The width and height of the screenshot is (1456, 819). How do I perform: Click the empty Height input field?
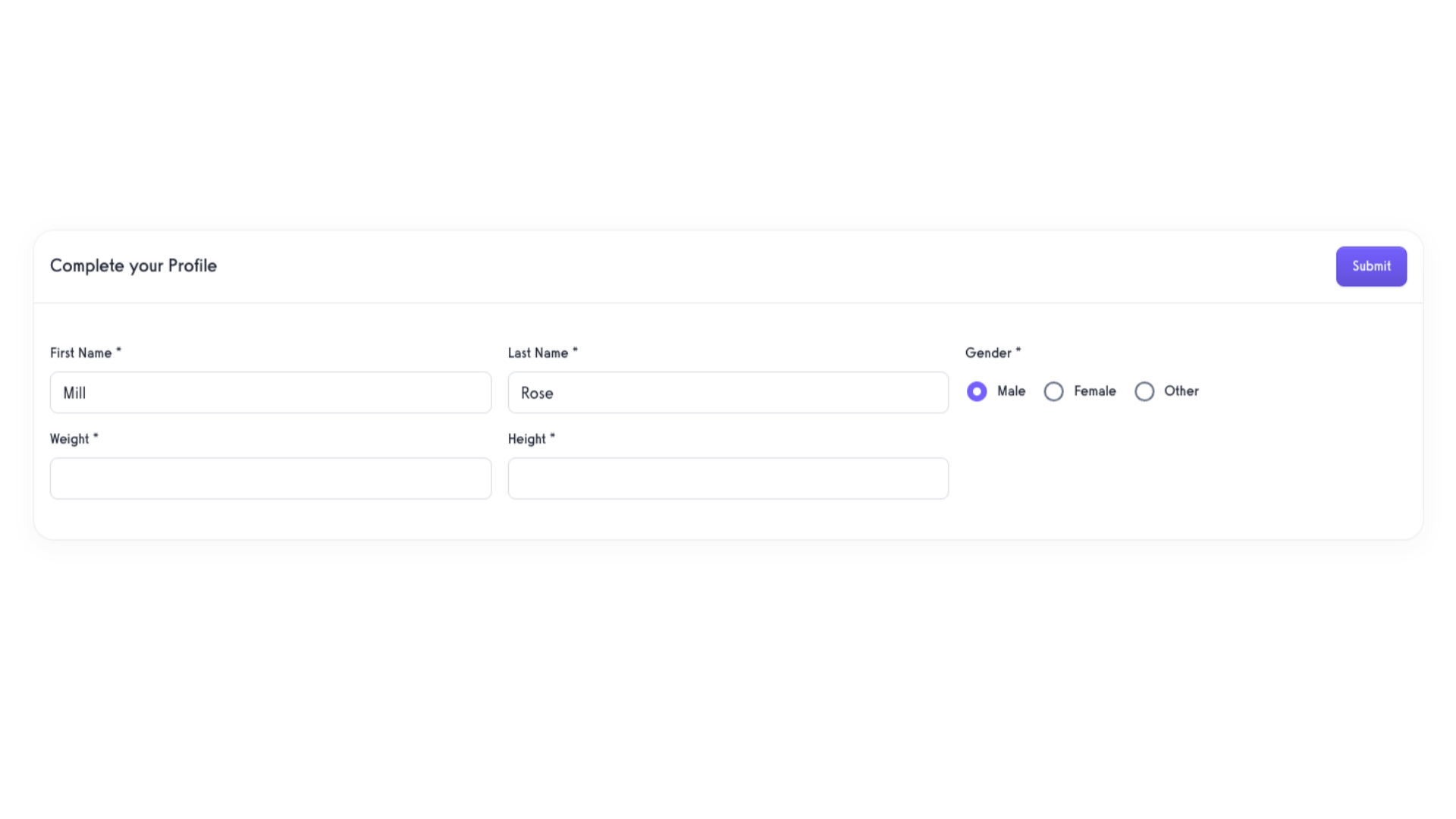click(727, 479)
